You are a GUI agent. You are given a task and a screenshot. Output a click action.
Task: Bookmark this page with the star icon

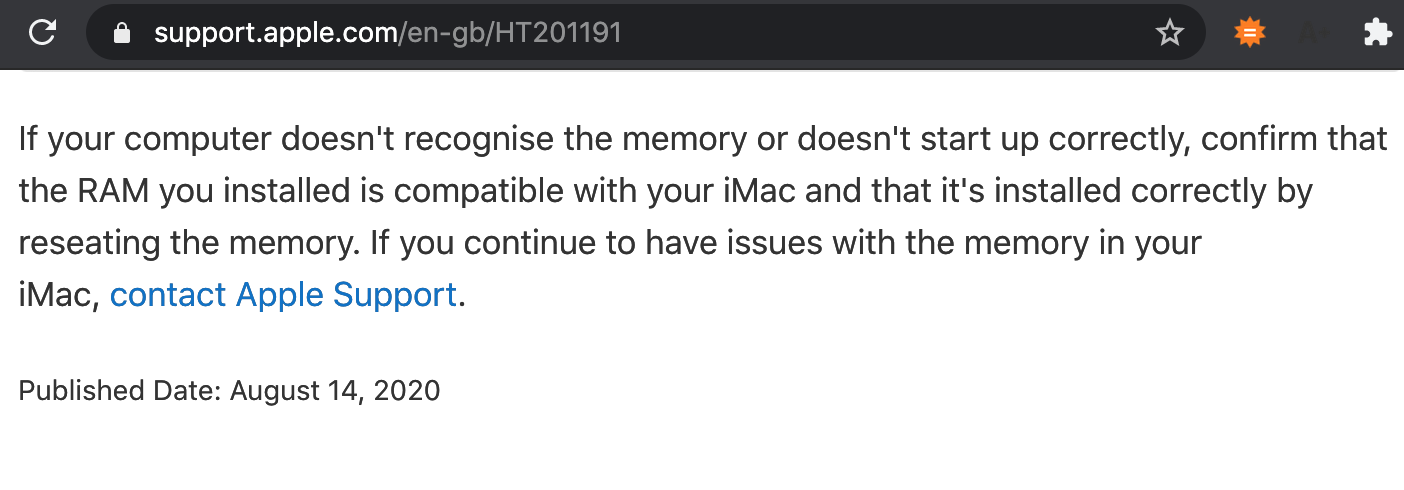click(1169, 33)
